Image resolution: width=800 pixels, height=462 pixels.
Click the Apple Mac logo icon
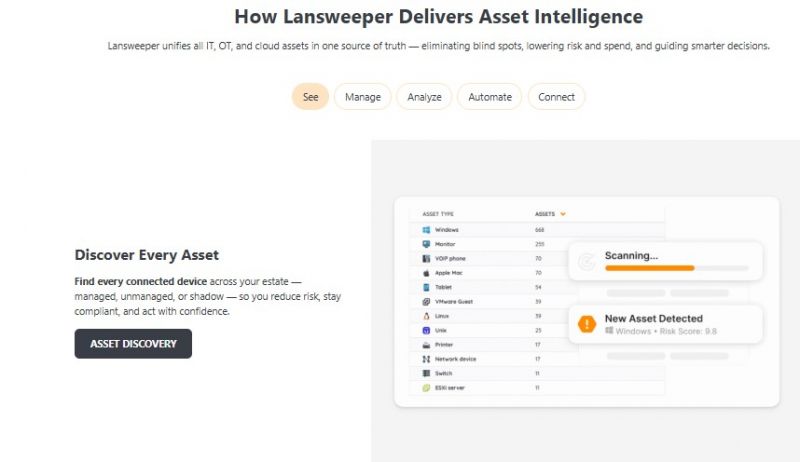[426, 273]
